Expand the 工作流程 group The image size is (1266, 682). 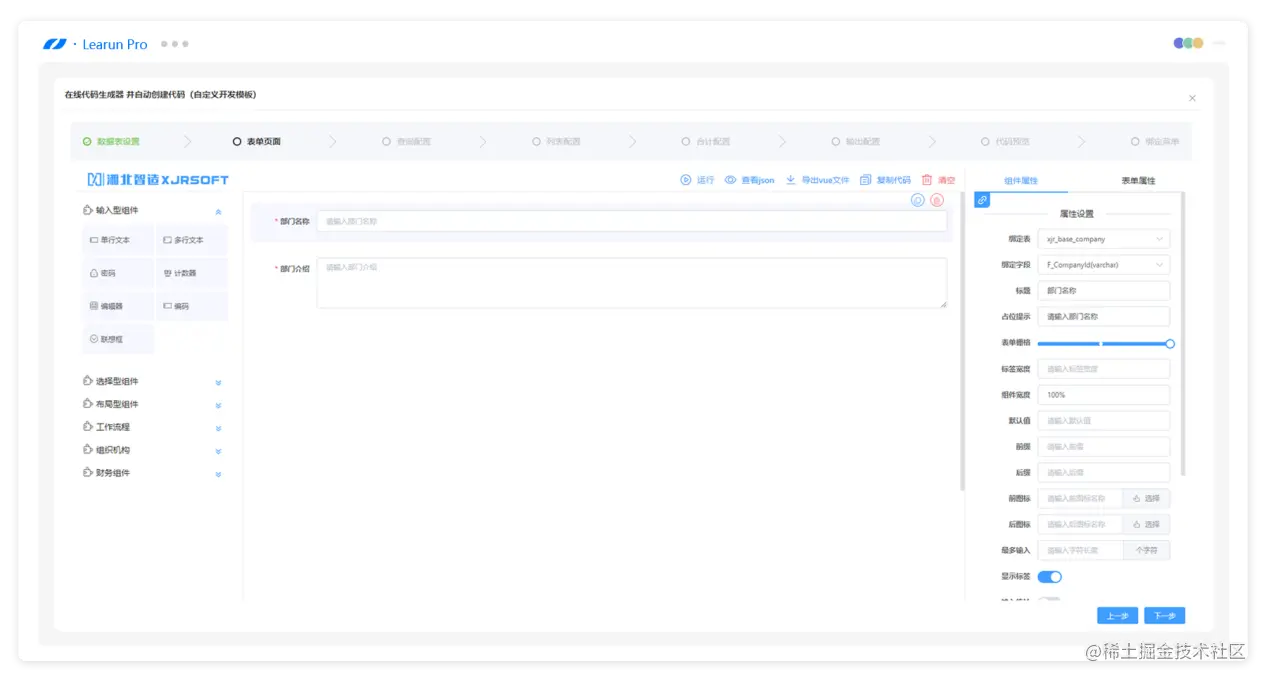(x=218, y=428)
